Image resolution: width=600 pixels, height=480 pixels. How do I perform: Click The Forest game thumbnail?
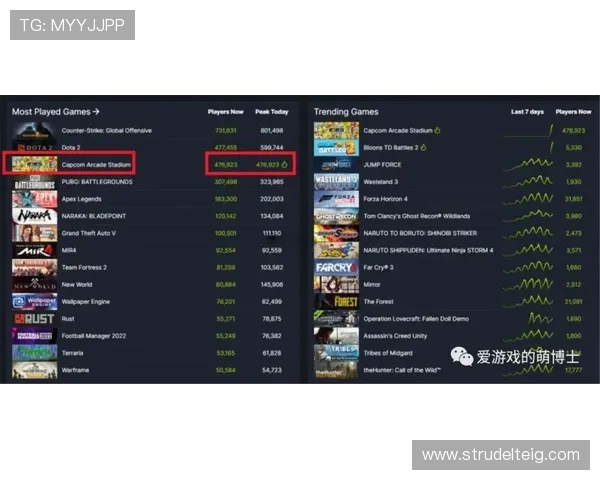336,301
